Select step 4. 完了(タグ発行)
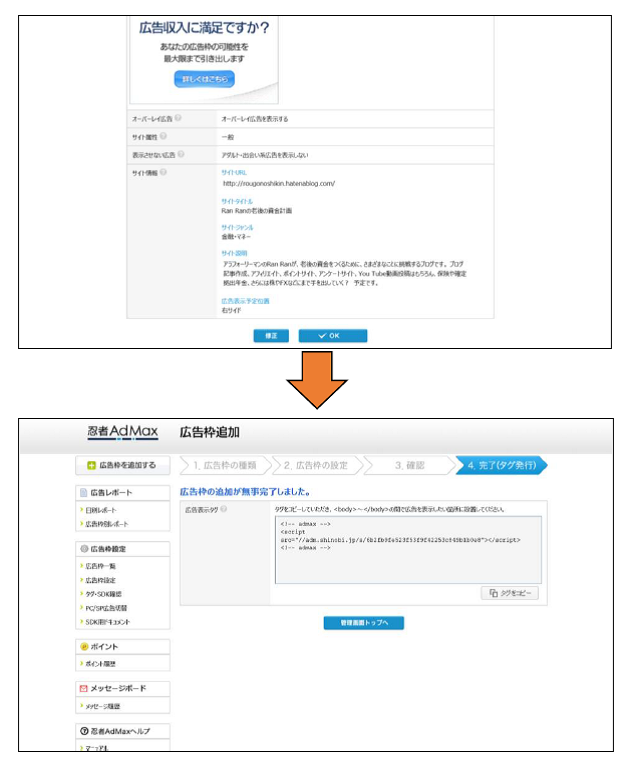Viewport: 636px width, 777px height. point(502,465)
